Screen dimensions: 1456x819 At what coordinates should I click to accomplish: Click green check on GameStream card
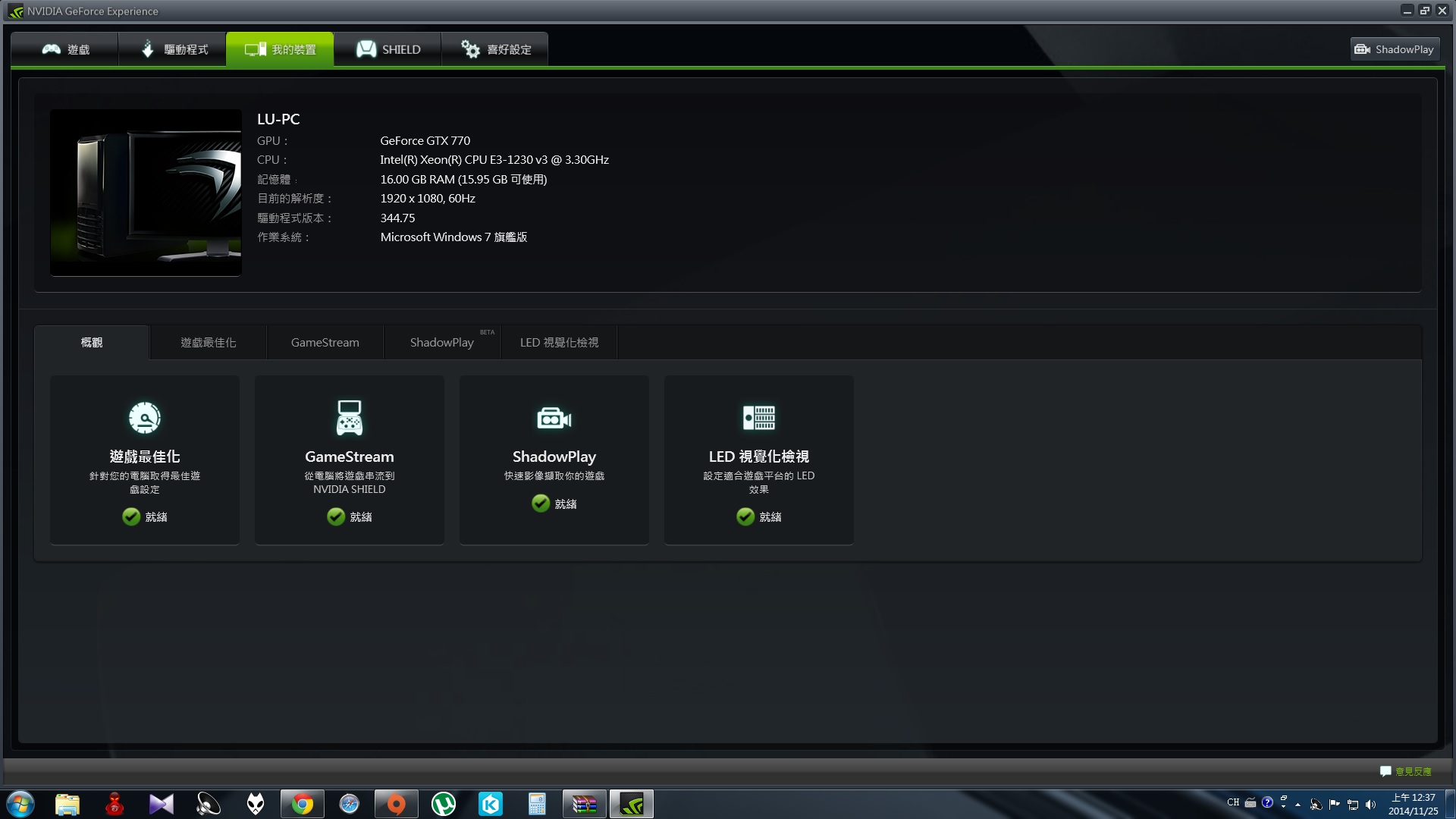click(x=336, y=516)
